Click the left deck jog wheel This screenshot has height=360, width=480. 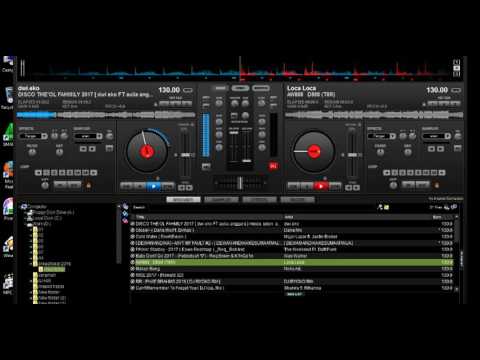click(147, 152)
